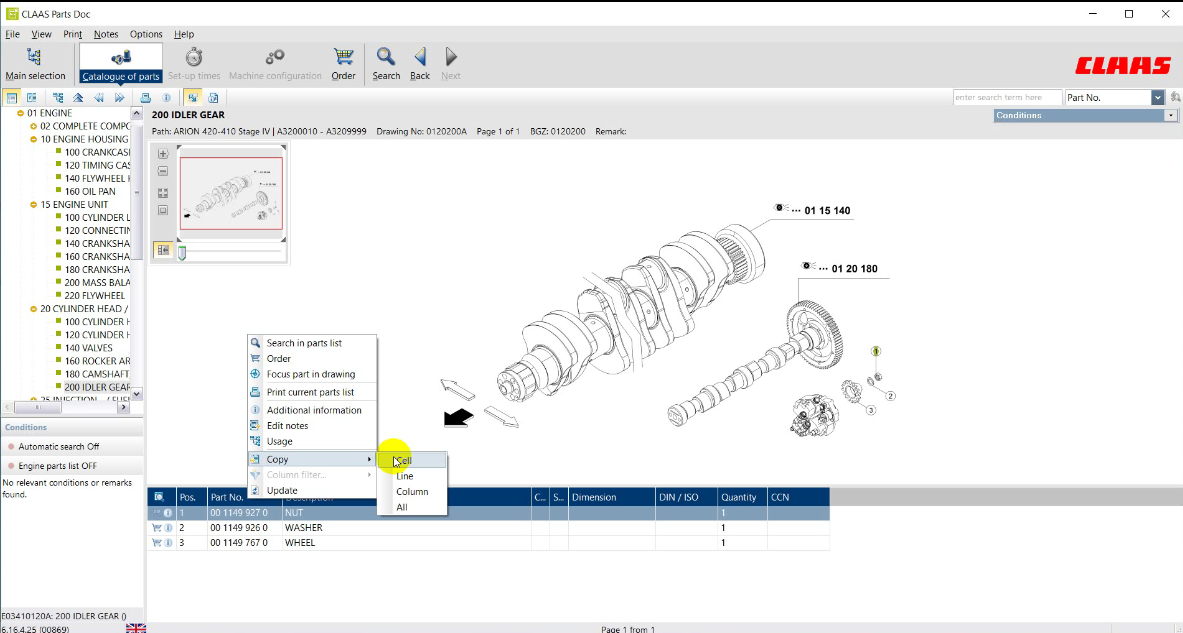Click the second layout icon in the secondary toolbar
The width and height of the screenshot is (1183, 633).
coord(32,98)
